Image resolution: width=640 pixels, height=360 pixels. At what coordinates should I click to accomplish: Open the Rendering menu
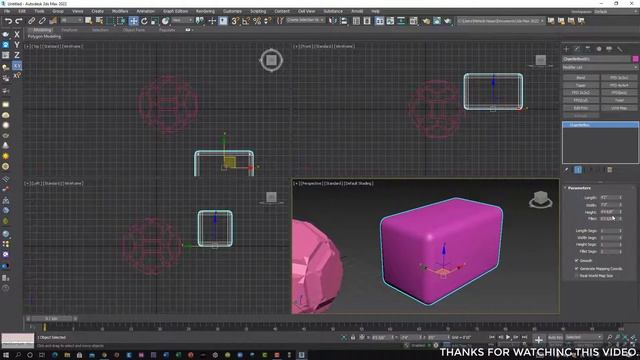tap(205, 11)
